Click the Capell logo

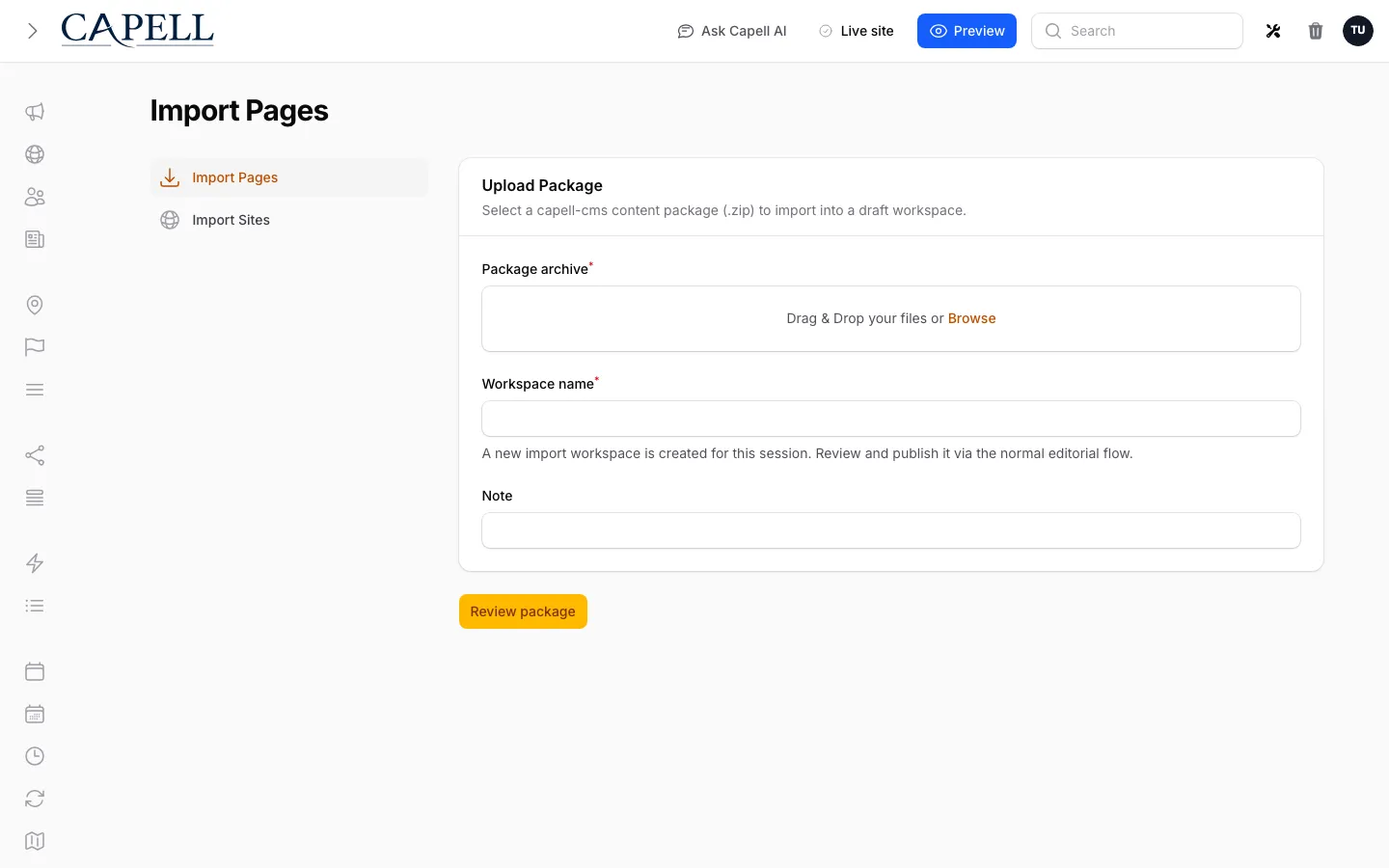137,31
